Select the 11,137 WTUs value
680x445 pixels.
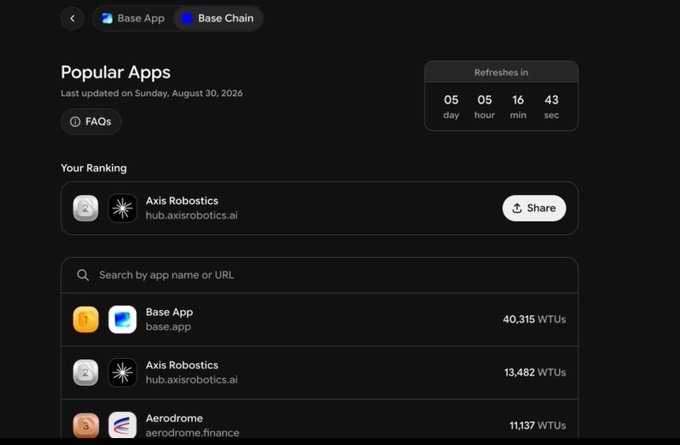(x=538, y=425)
